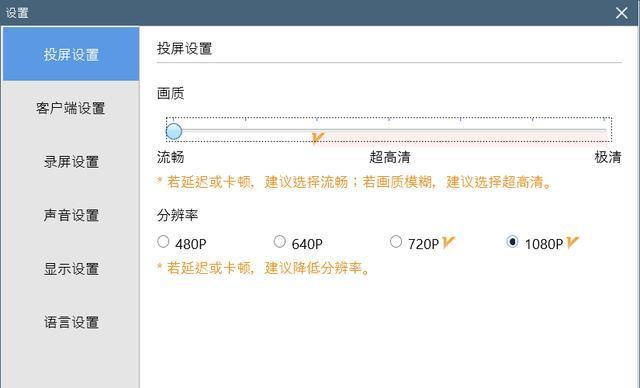Open the 投屏设置 tab in sidebar
The width and height of the screenshot is (640, 388).
coord(71,54)
